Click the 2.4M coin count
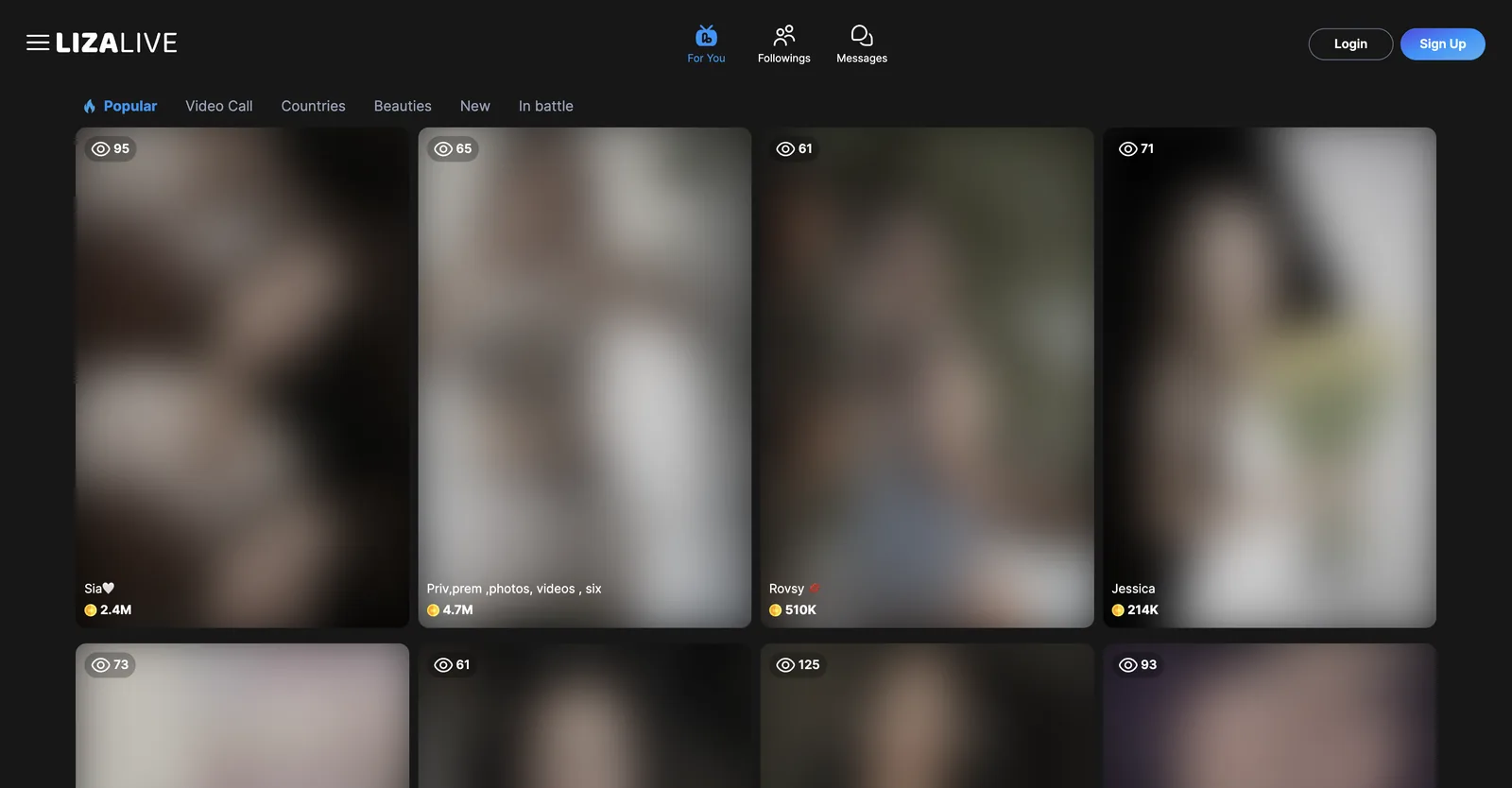 pos(108,610)
